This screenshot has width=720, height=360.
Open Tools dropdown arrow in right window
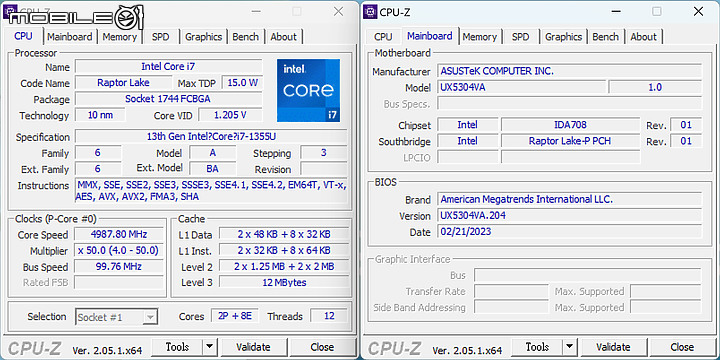click(x=569, y=347)
